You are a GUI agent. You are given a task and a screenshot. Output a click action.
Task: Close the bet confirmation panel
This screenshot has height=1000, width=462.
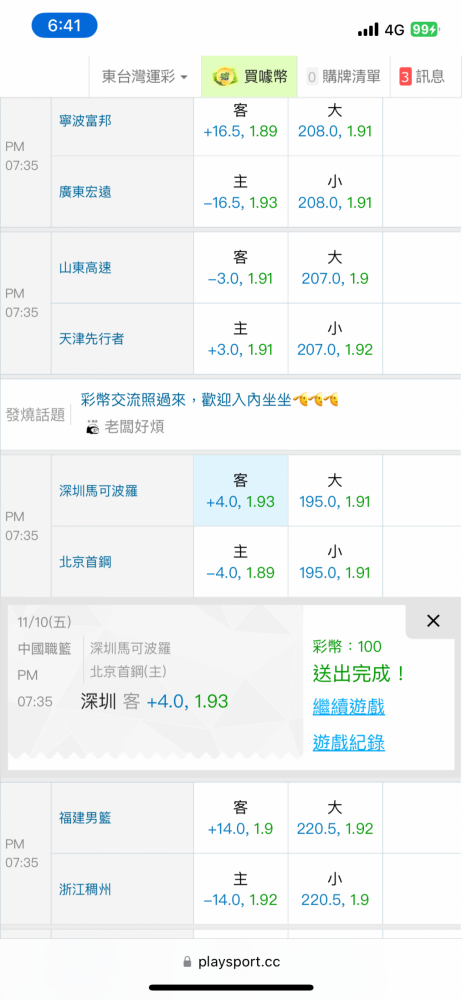(433, 621)
